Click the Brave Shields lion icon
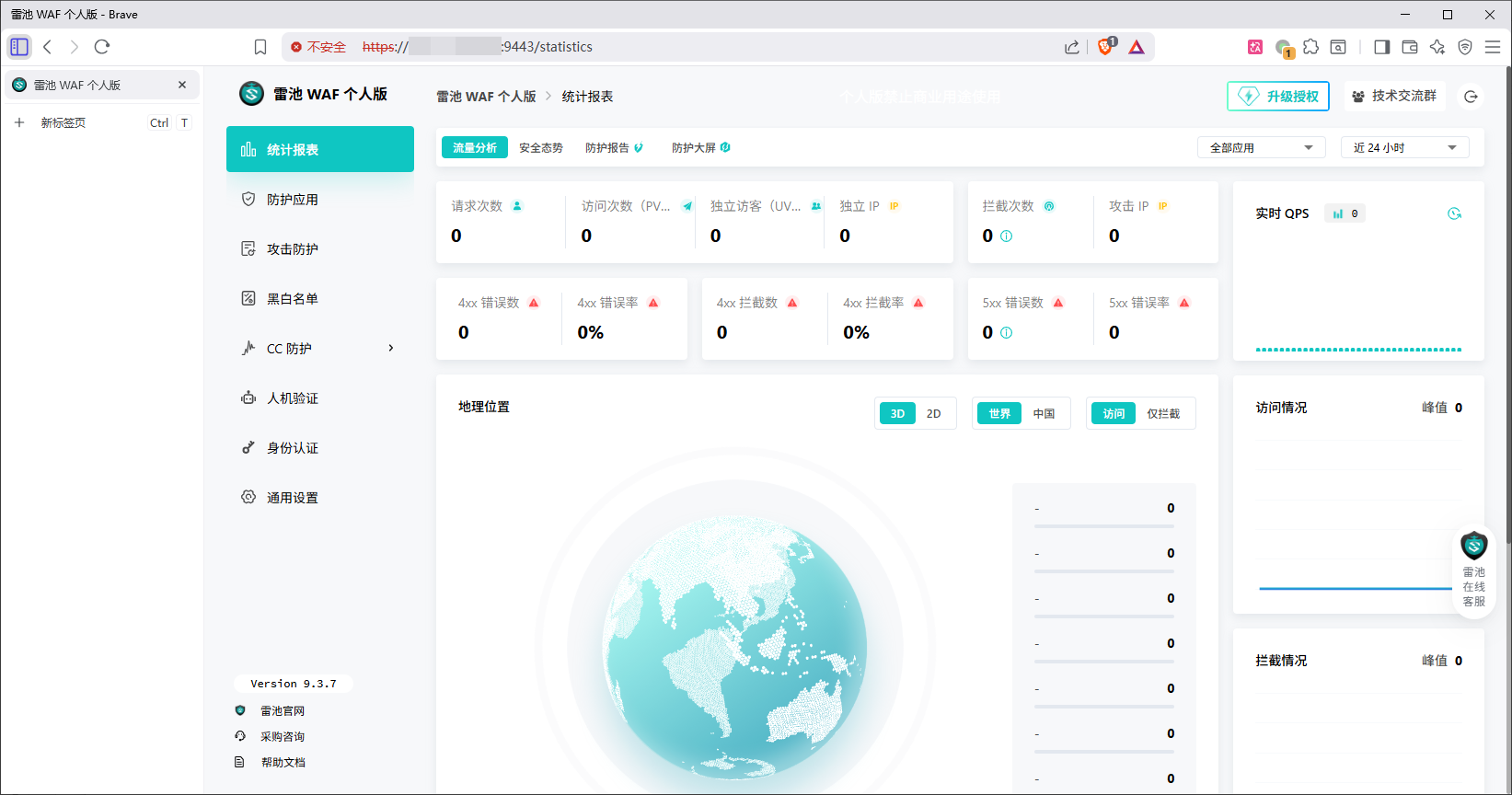 (x=1105, y=47)
